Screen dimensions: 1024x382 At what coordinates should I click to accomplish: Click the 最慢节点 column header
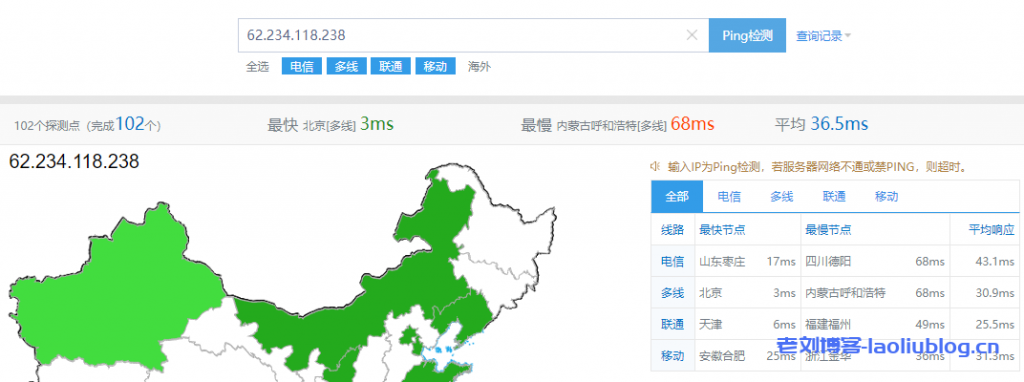tap(828, 230)
